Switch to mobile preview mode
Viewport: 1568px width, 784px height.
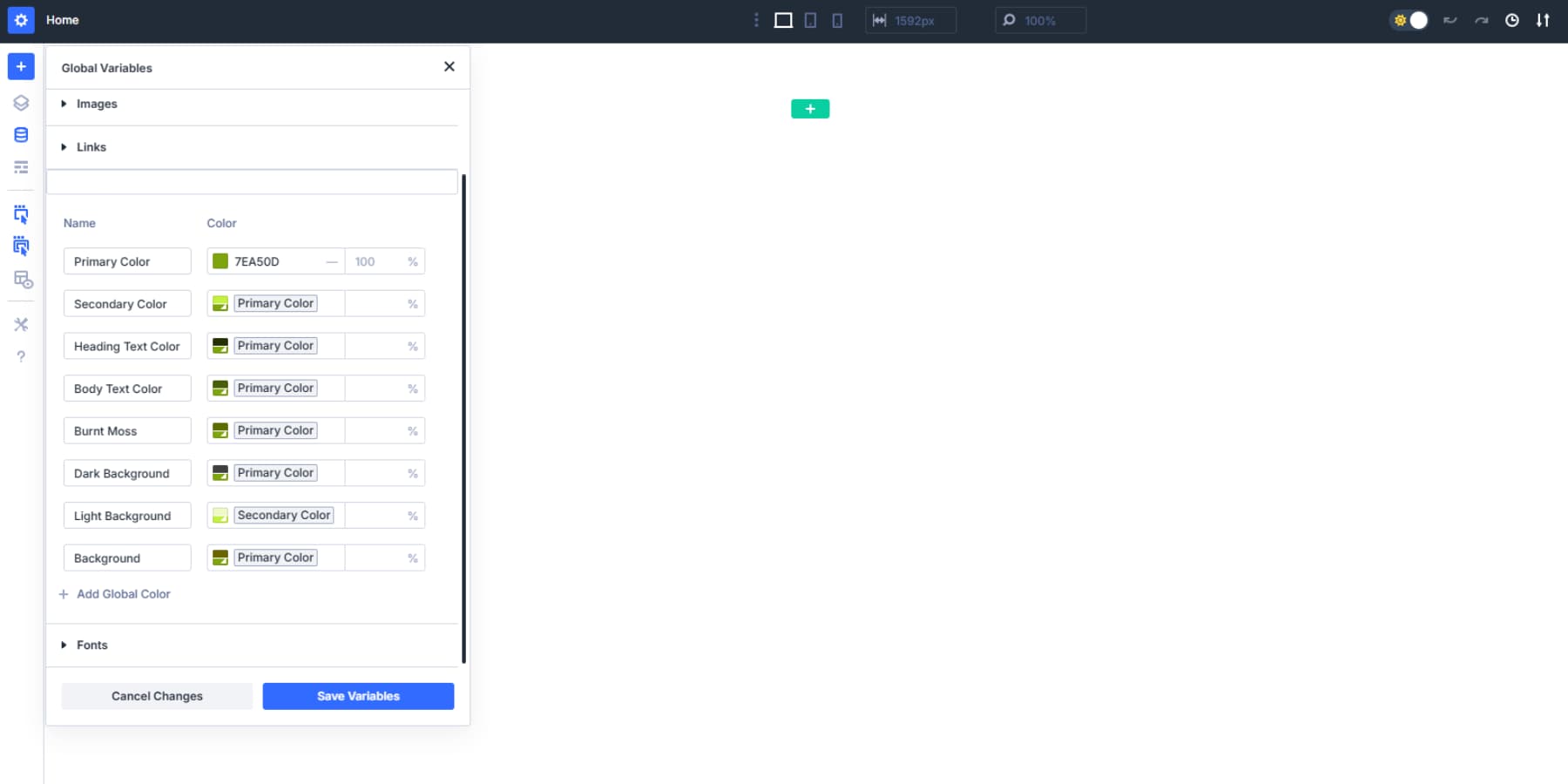(837, 20)
